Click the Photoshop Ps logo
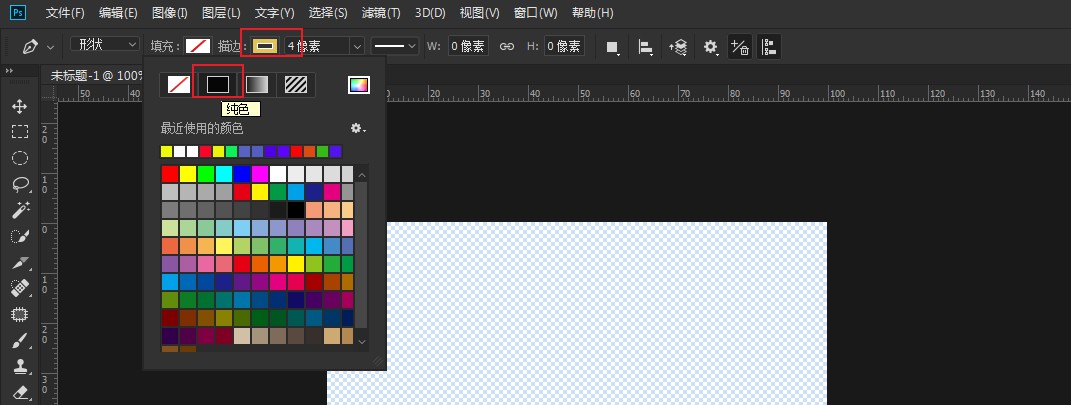Image resolution: width=1071 pixels, height=405 pixels. click(x=20, y=12)
